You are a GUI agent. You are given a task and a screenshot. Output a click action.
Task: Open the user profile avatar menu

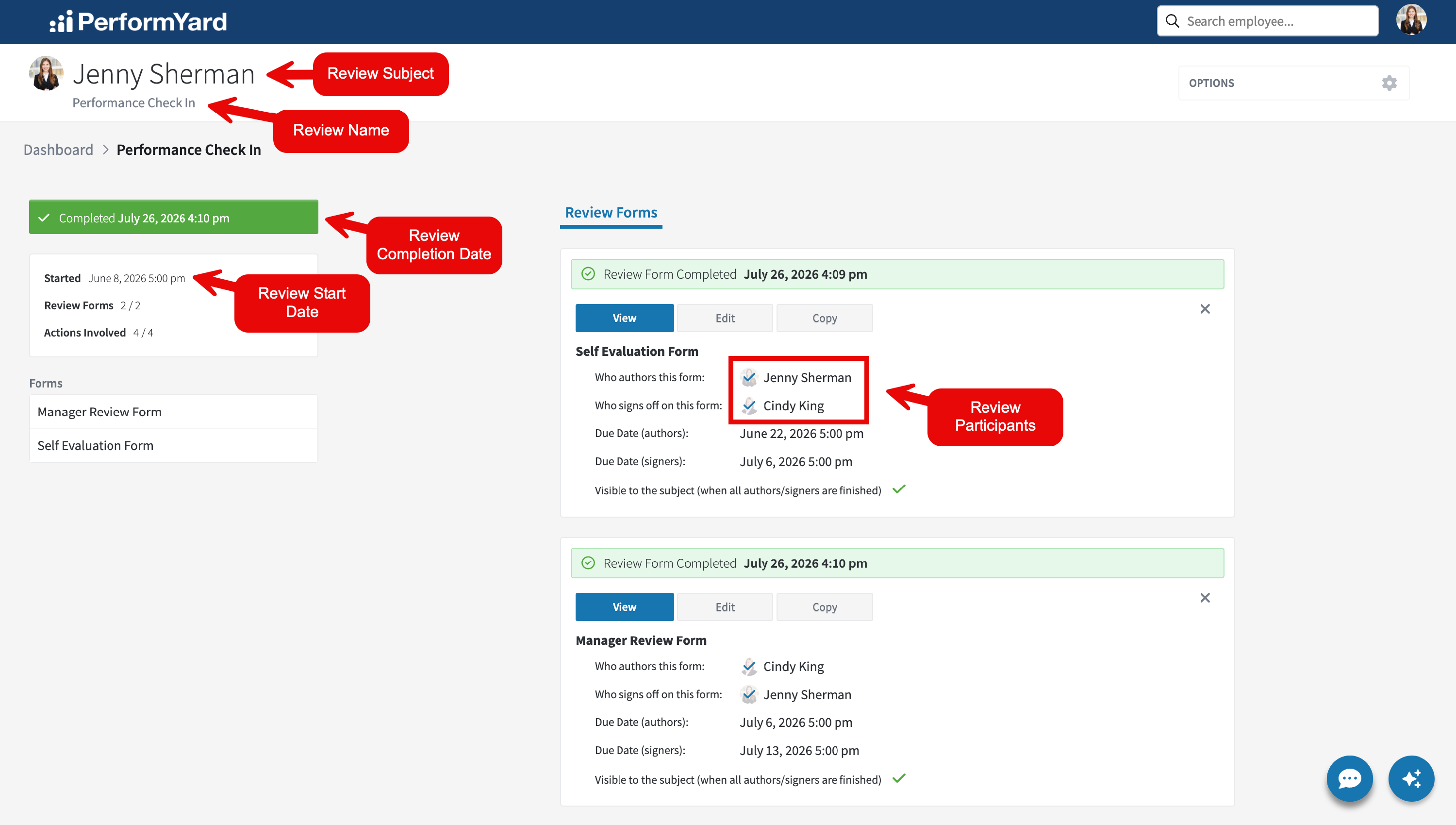(x=1411, y=20)
